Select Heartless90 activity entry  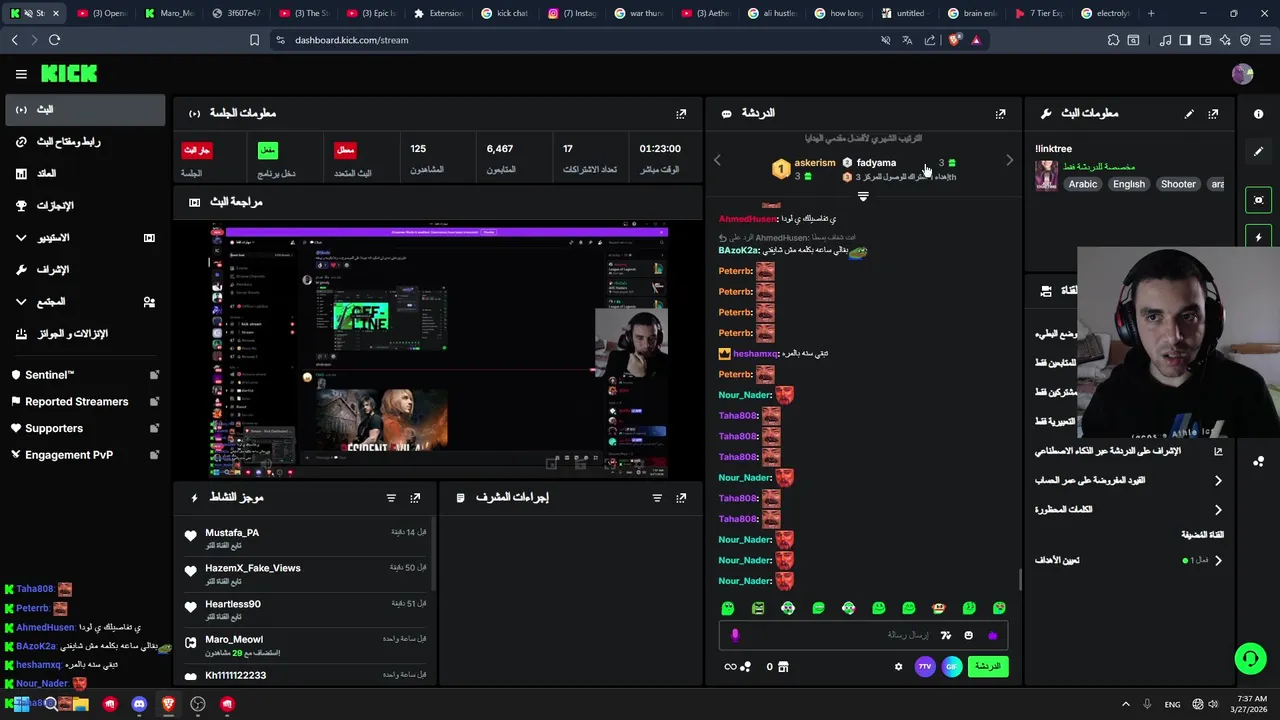point(306,610)
